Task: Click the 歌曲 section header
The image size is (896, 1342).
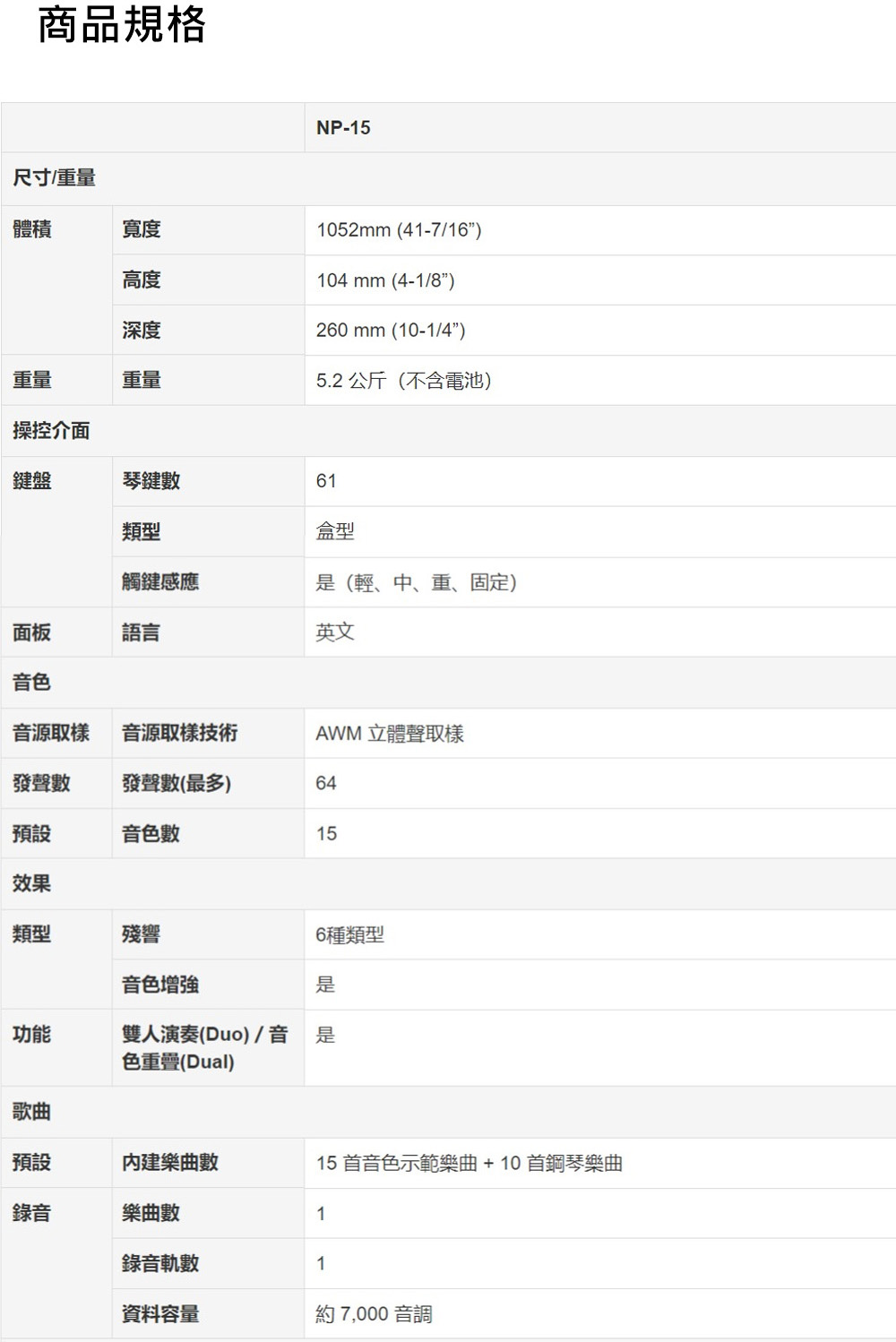Action: [32, 1113]
